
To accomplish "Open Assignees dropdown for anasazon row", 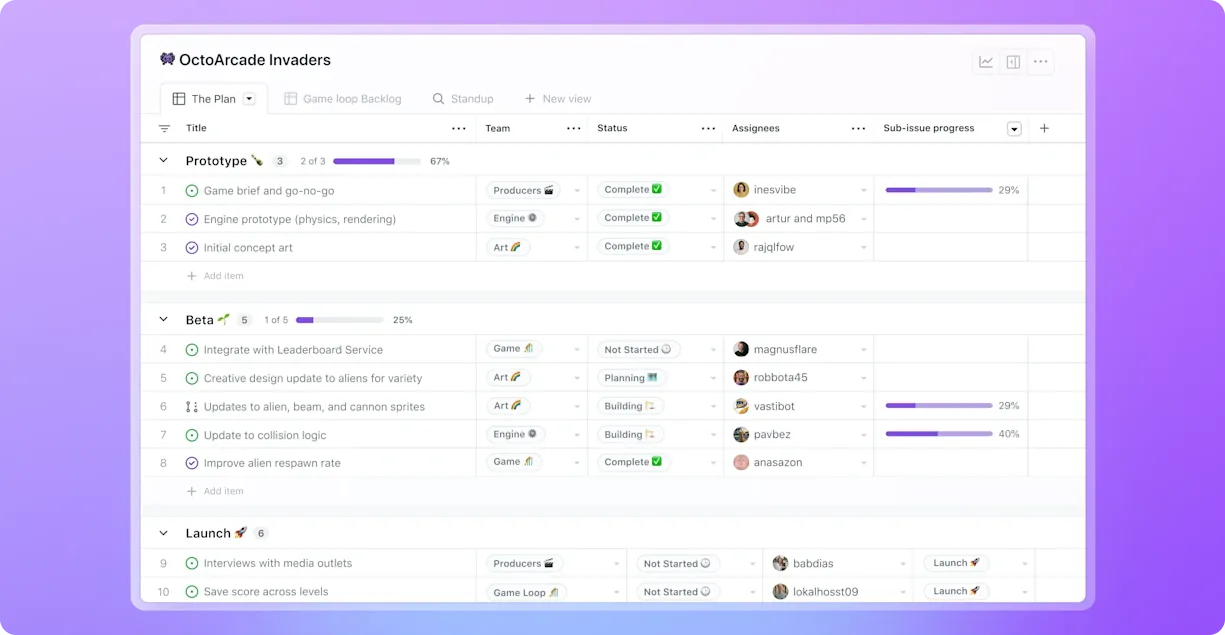I will pos(864,463).
